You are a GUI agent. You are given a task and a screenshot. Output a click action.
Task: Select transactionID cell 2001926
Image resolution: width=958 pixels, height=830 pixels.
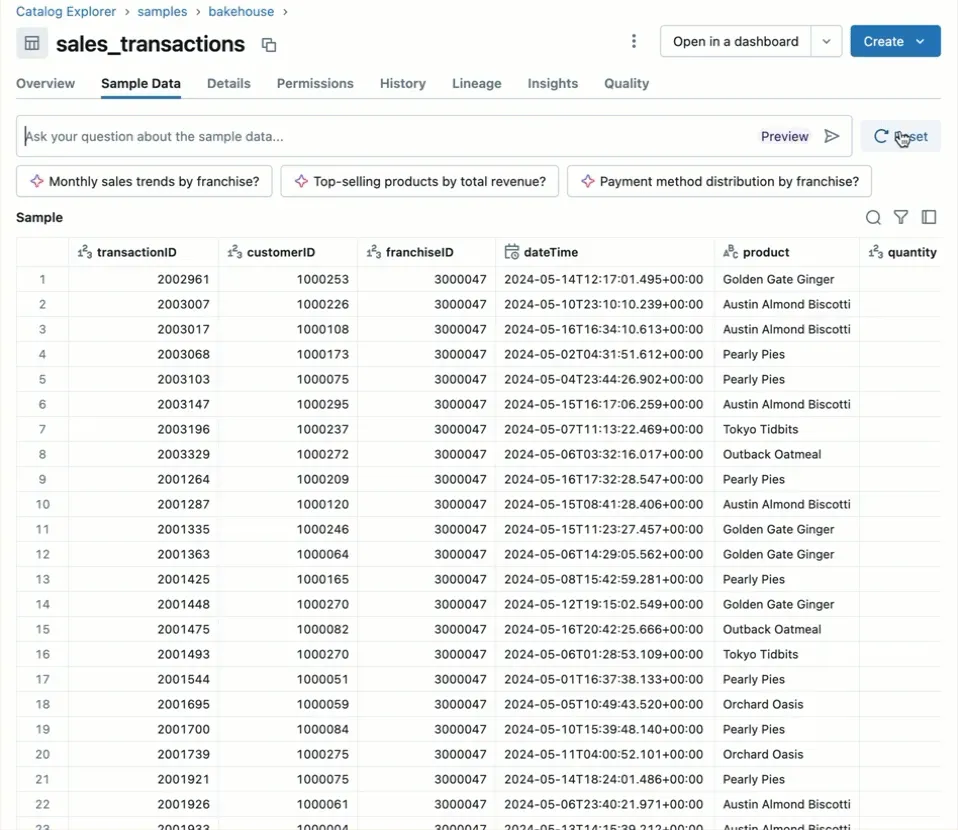click(x=143, y=805)
